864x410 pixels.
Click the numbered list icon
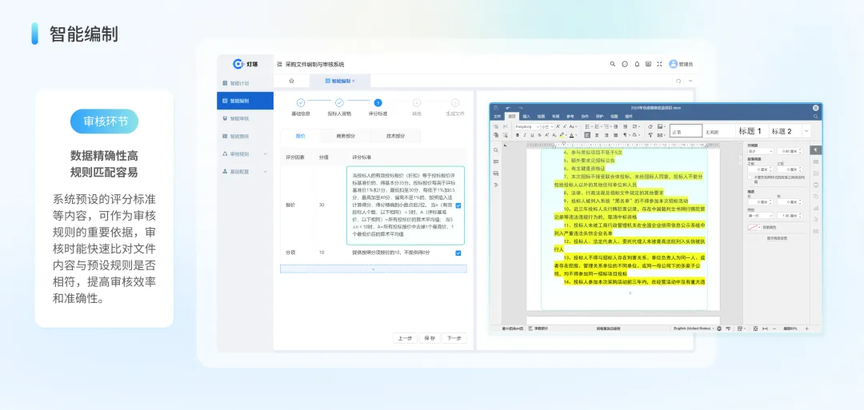597,126
